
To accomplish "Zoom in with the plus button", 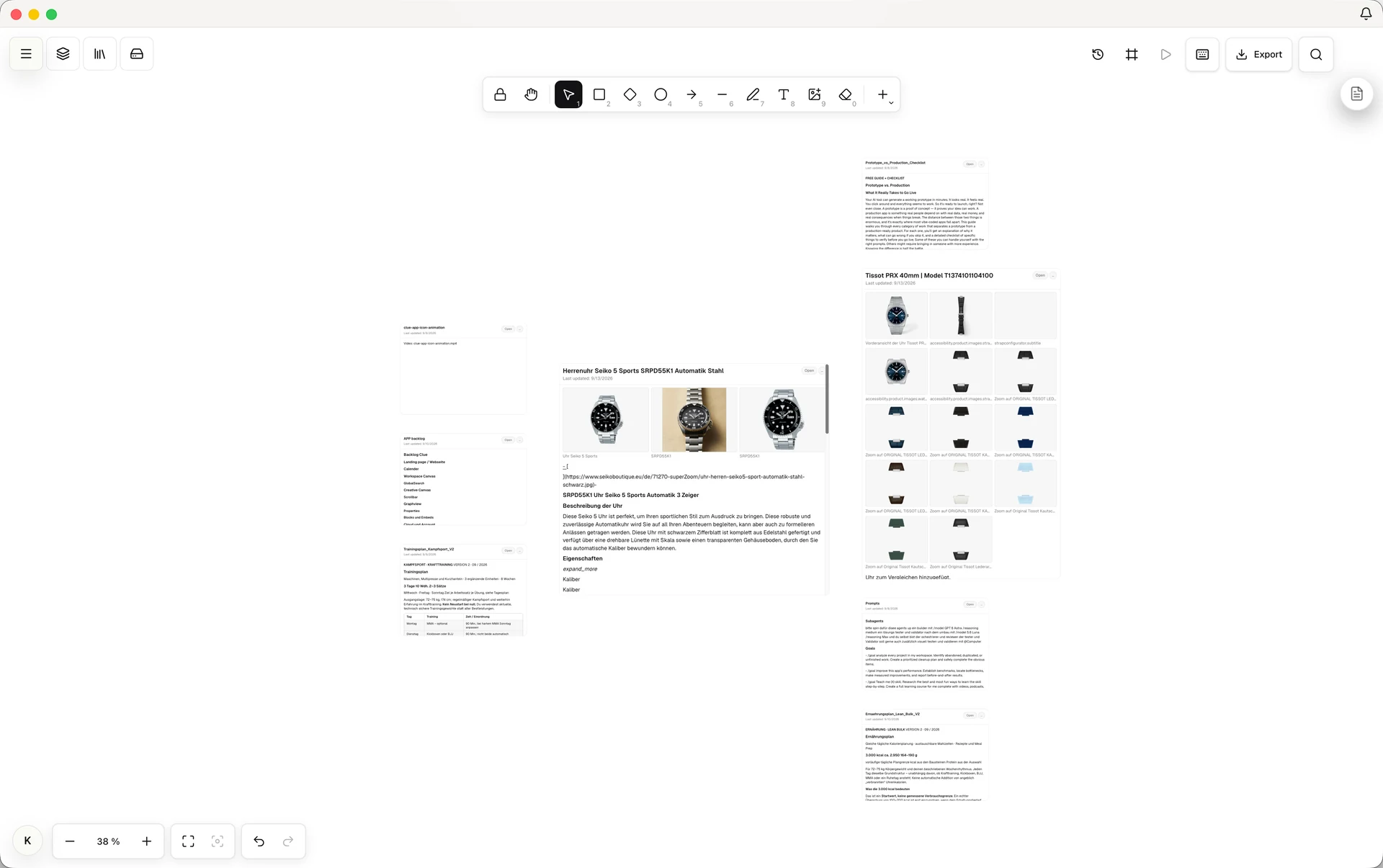I will click(146, 841).
